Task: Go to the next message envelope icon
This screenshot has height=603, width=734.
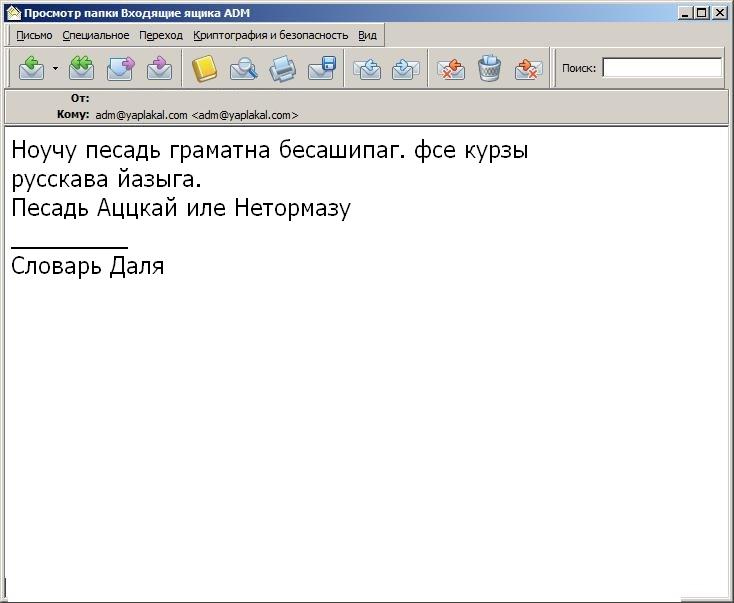Action: pos(405,68)
